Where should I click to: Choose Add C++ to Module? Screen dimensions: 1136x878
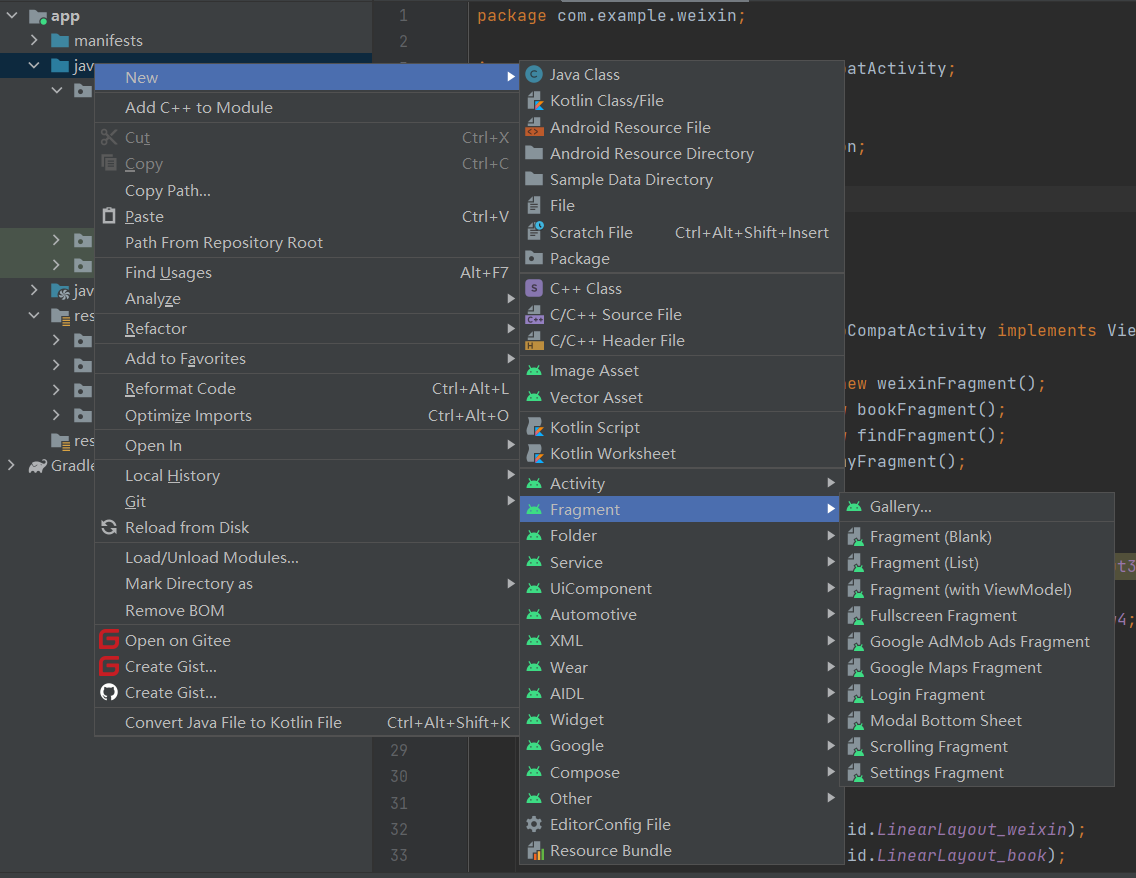(x=306, y=107)
